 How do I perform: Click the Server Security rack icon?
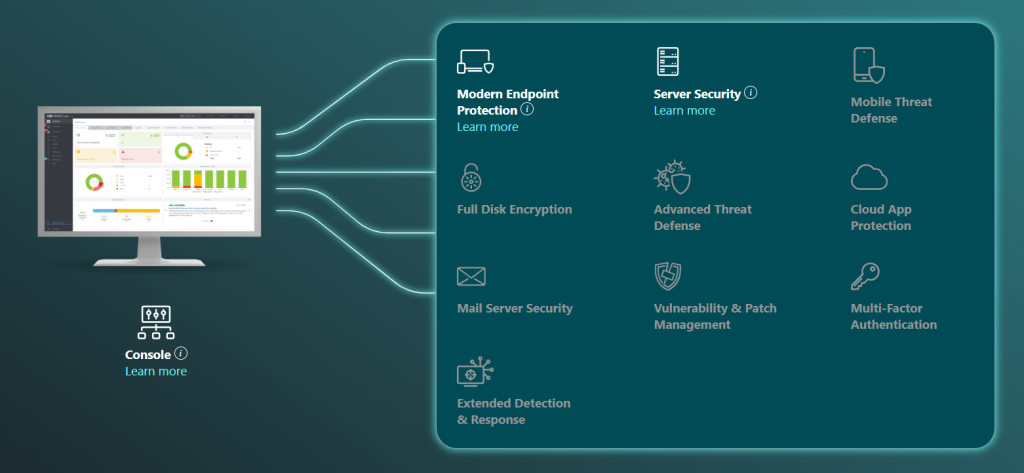pos(669,62)
